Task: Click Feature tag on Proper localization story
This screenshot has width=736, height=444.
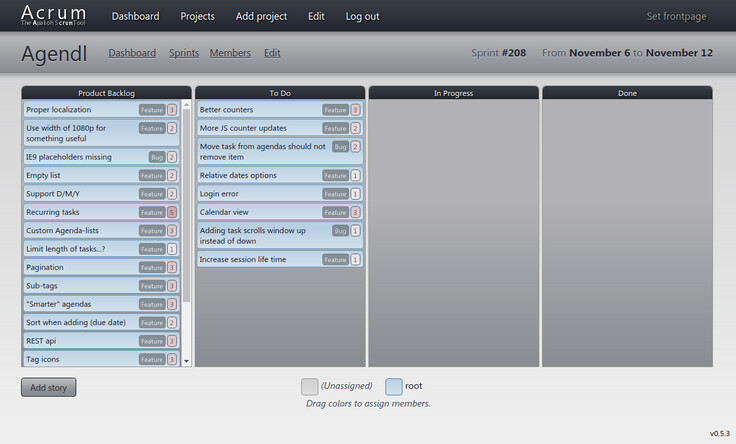Action: click(151, 110)
